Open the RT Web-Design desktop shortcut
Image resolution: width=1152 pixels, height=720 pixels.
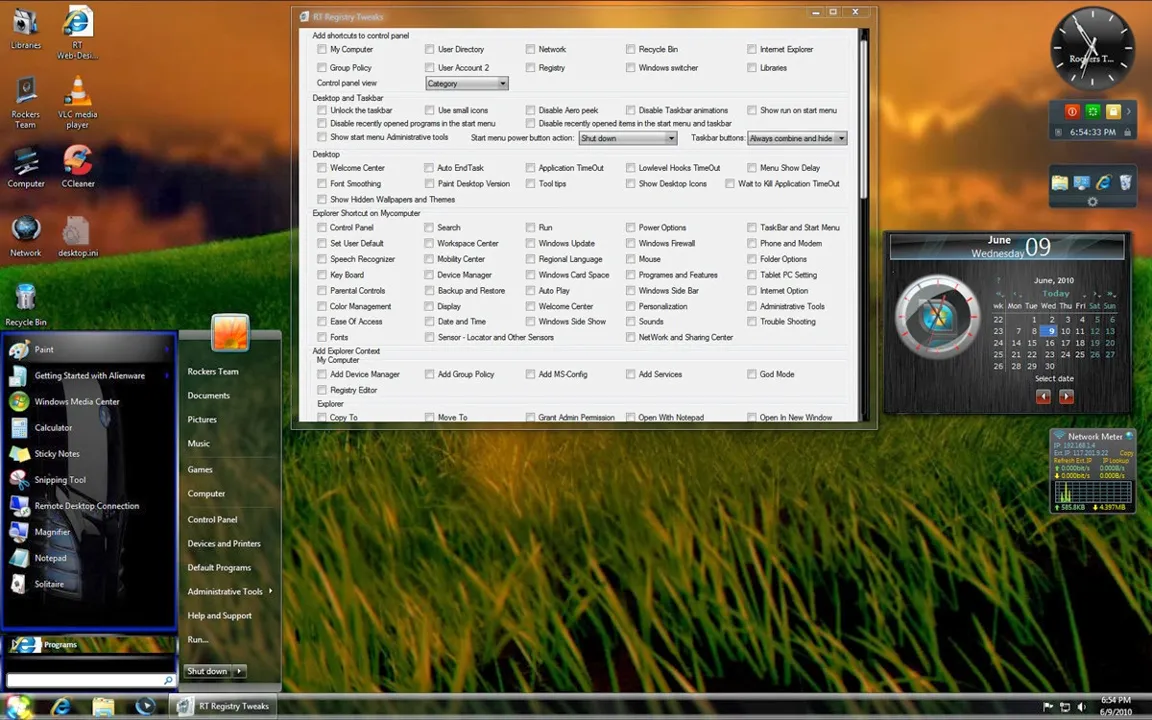pos(77,32)
